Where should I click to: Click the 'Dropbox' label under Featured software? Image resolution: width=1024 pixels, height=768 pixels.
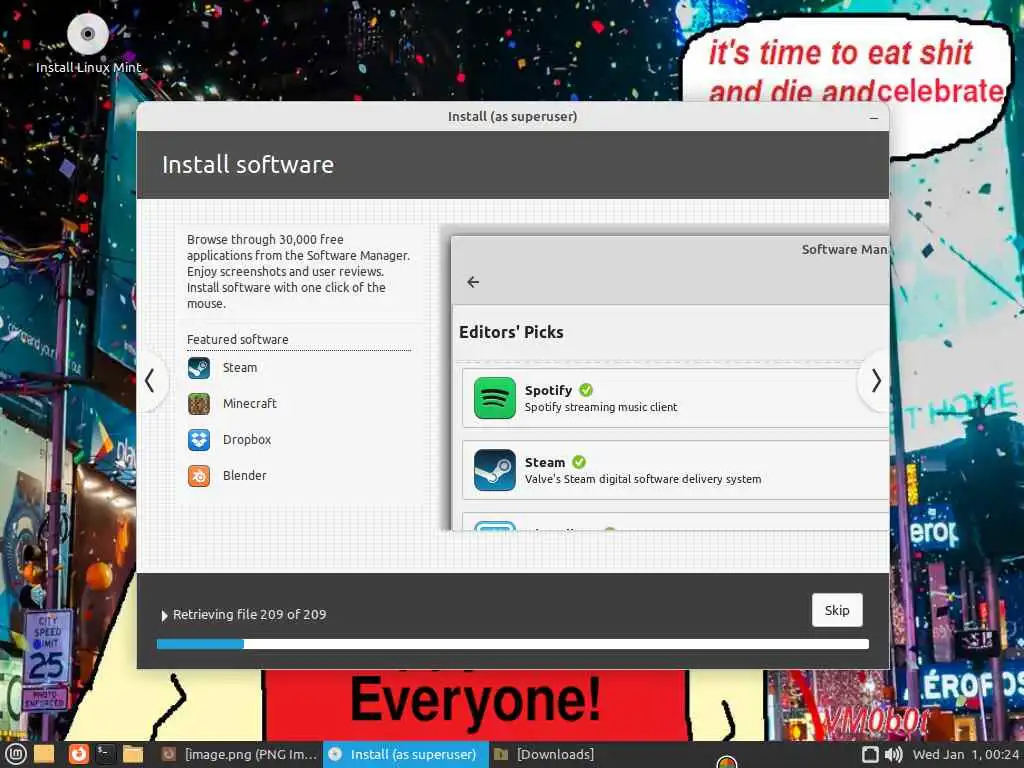click(246, 440)
